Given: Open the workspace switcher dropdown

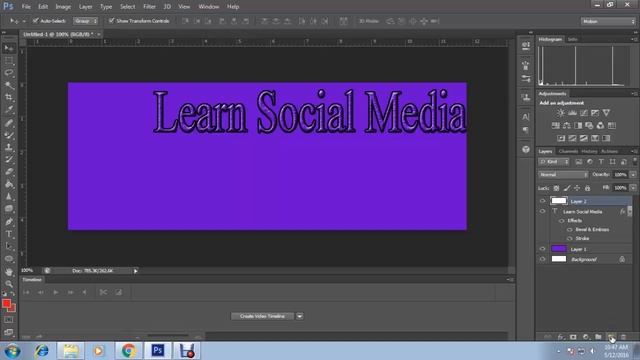Looking at the screenshot, I should [608, 21].
